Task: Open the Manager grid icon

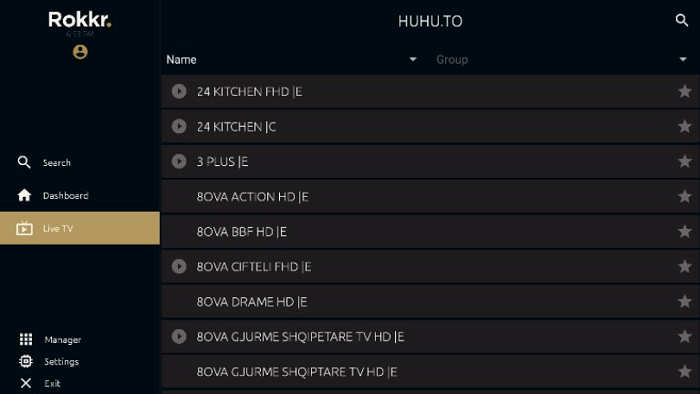Action: pos(26,340)
